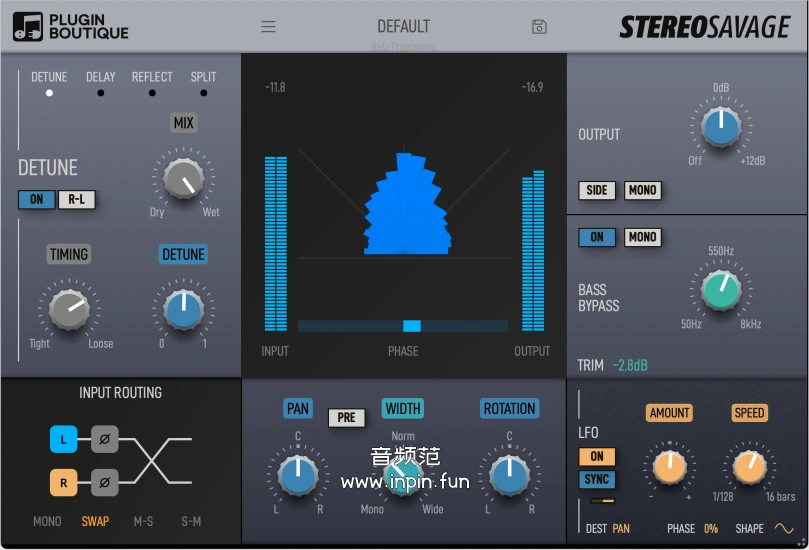The height and width of the screenshot is (550, 809).
Task: Open the hamburger preset menu
Action: (x=268, y=26)
